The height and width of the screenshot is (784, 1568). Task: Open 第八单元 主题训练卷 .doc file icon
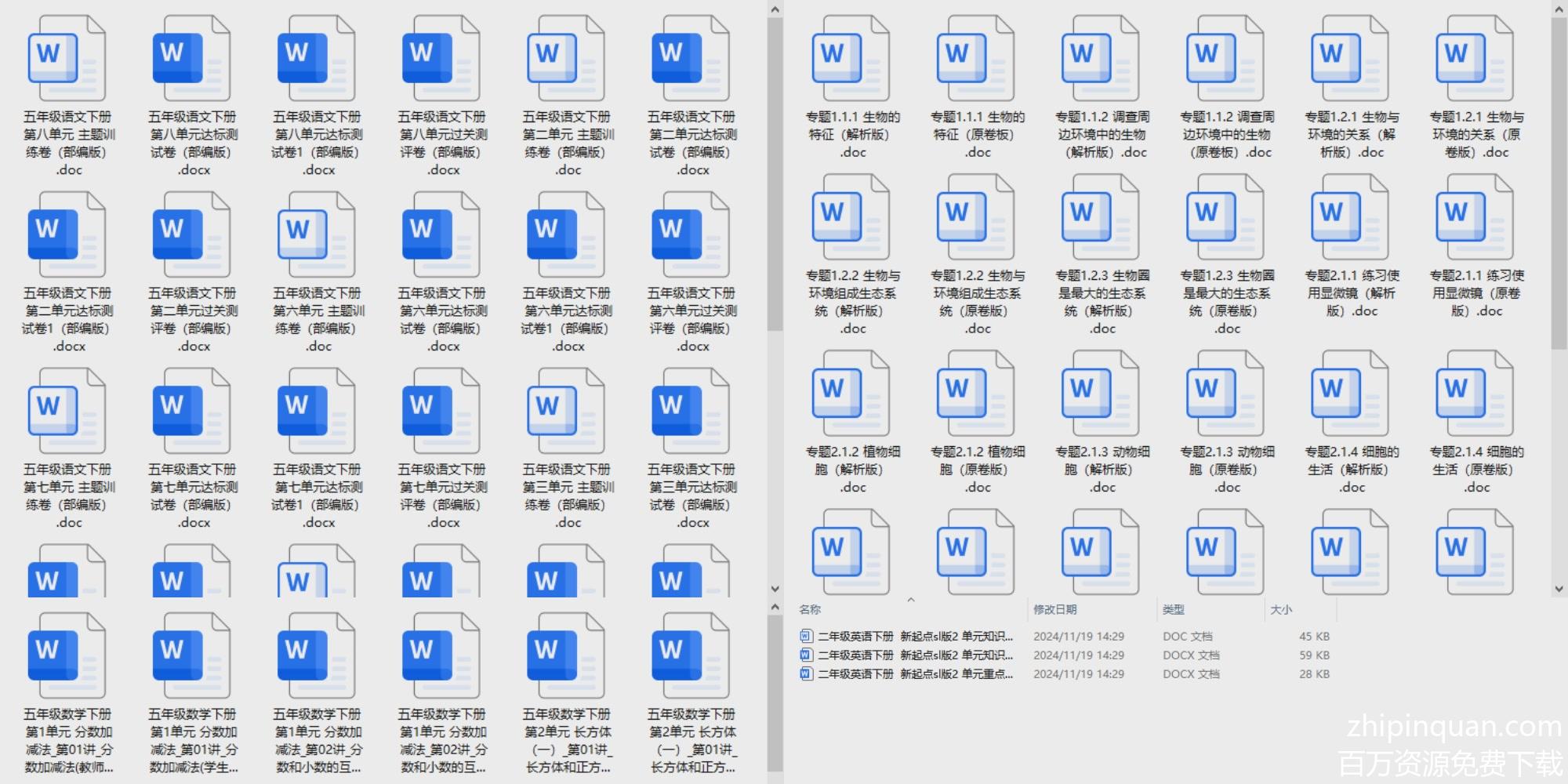(67, 60)
